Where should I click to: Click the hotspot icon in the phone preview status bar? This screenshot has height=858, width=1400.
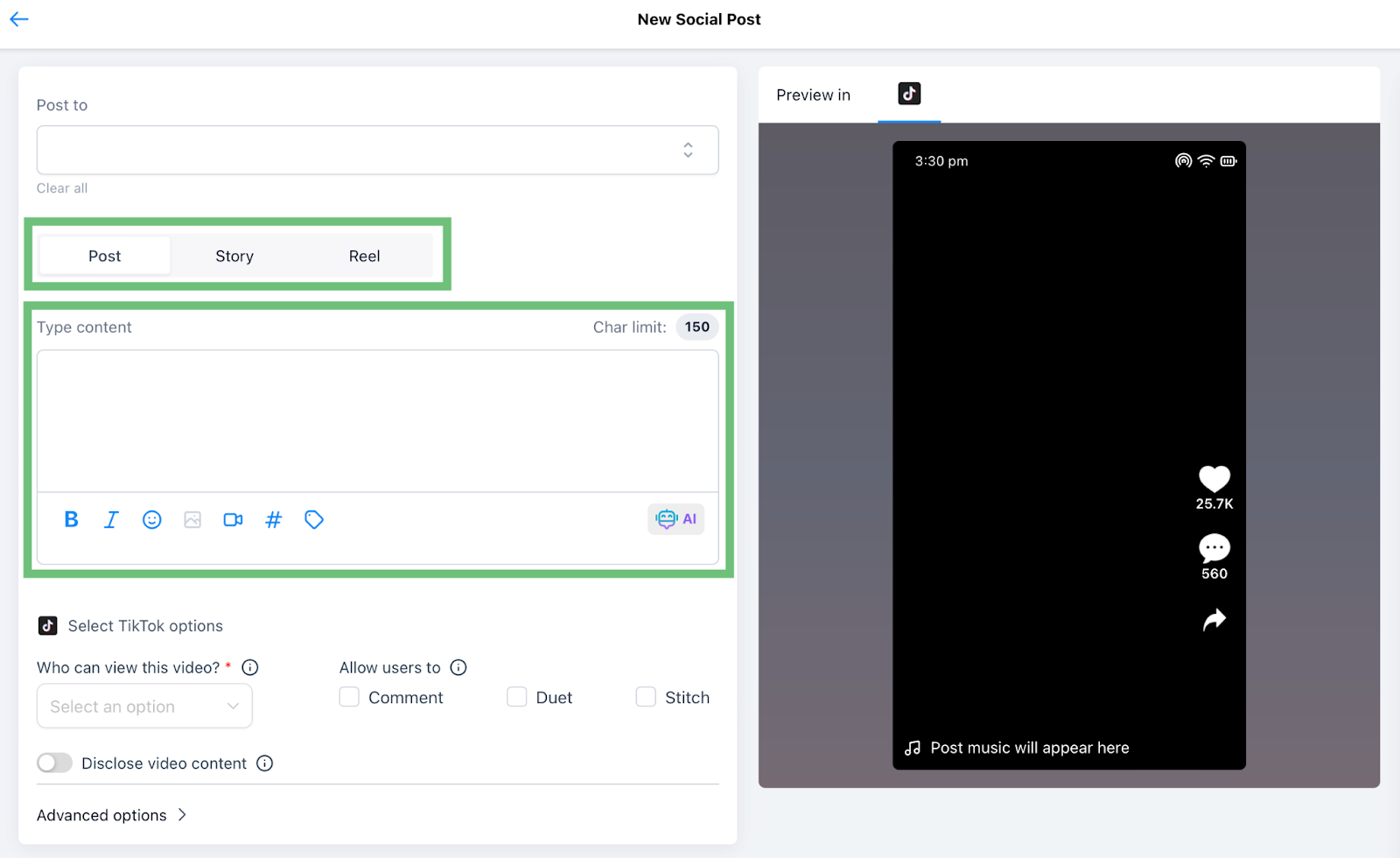[x=1184, y=161]
